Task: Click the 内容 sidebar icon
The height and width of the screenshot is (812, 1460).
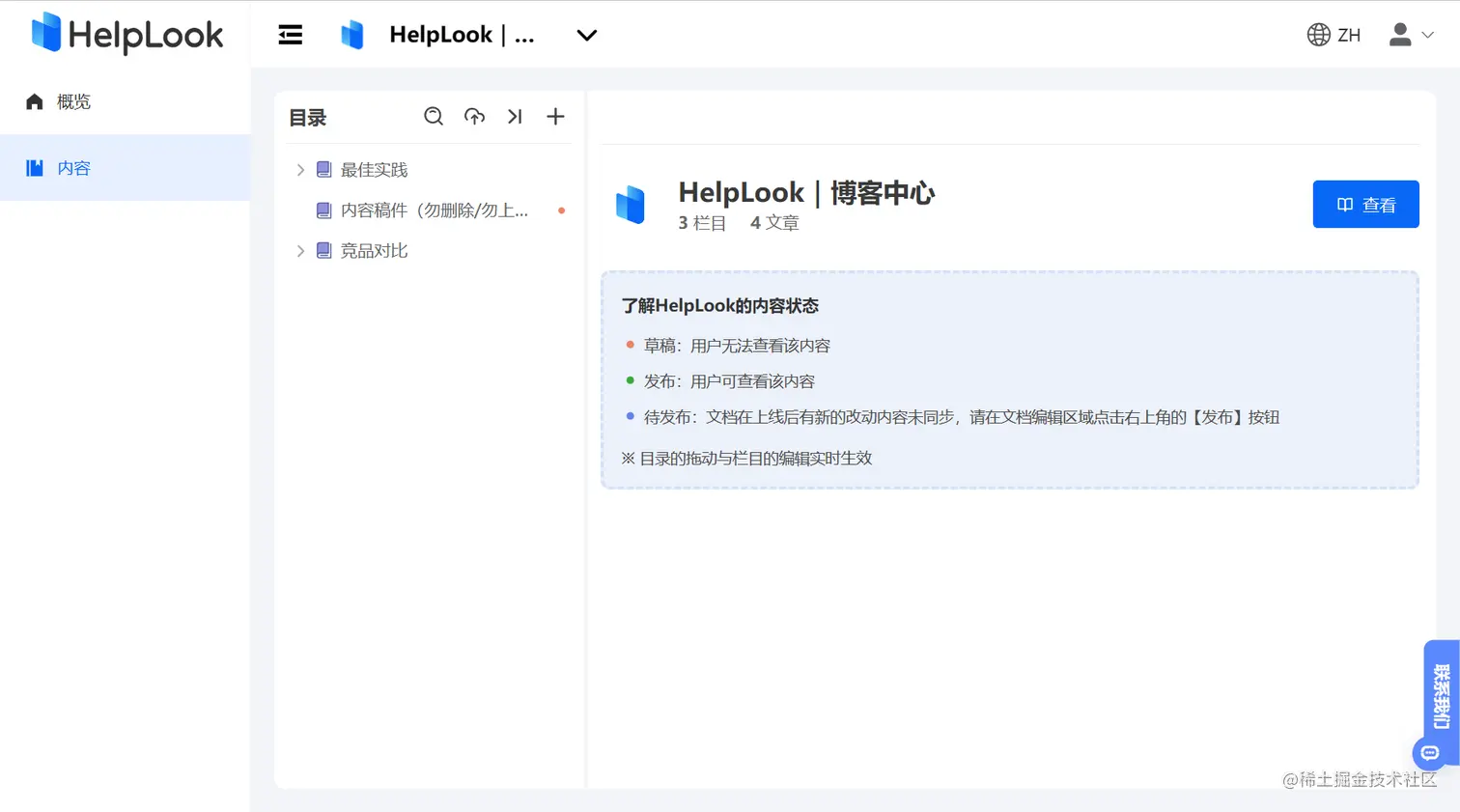Action: coord(35,168)
